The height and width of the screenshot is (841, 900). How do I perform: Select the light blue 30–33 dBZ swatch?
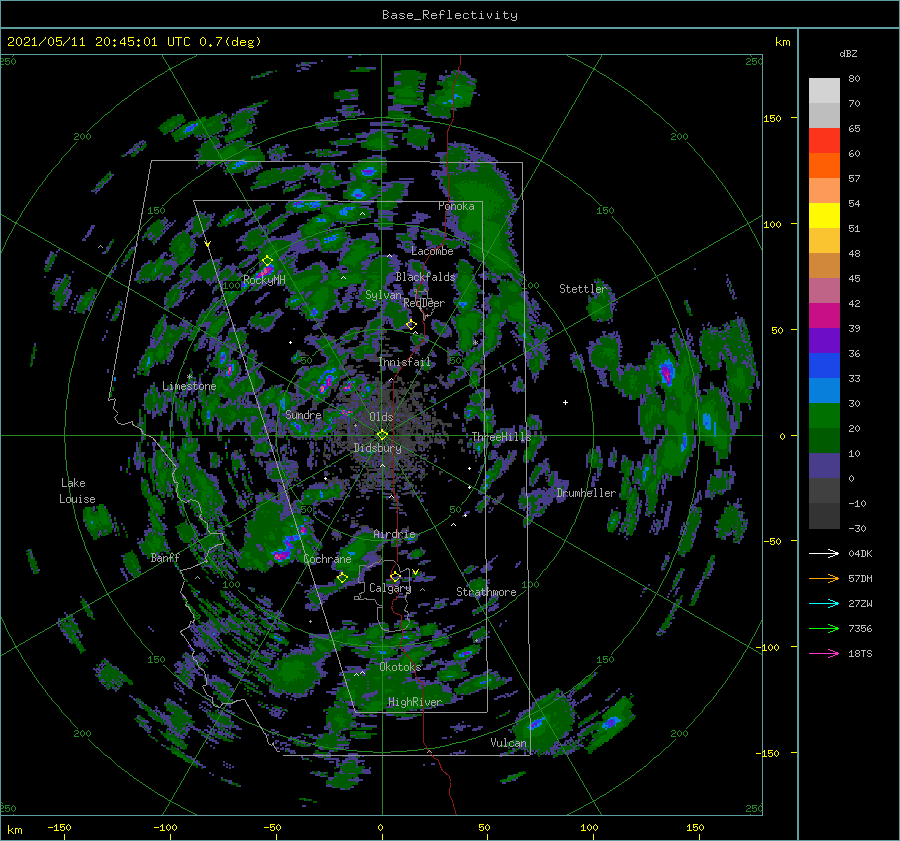coord(824,391)
